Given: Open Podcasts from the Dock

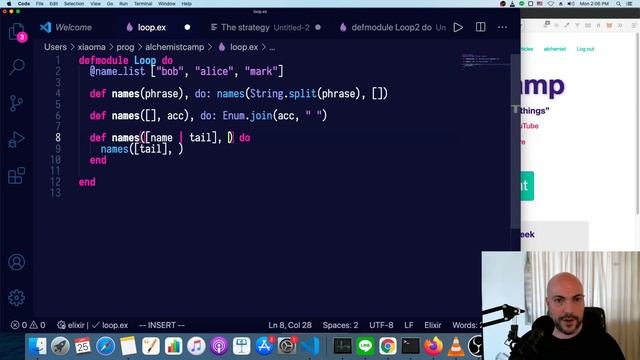Looking at the screenshot, I should coord(219,346).
